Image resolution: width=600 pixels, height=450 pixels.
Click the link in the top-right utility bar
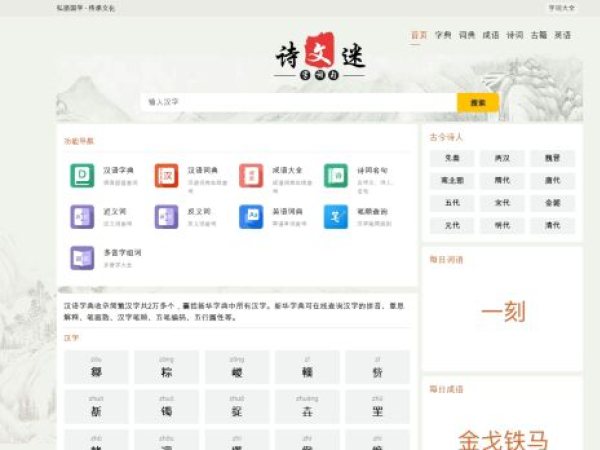562,8
